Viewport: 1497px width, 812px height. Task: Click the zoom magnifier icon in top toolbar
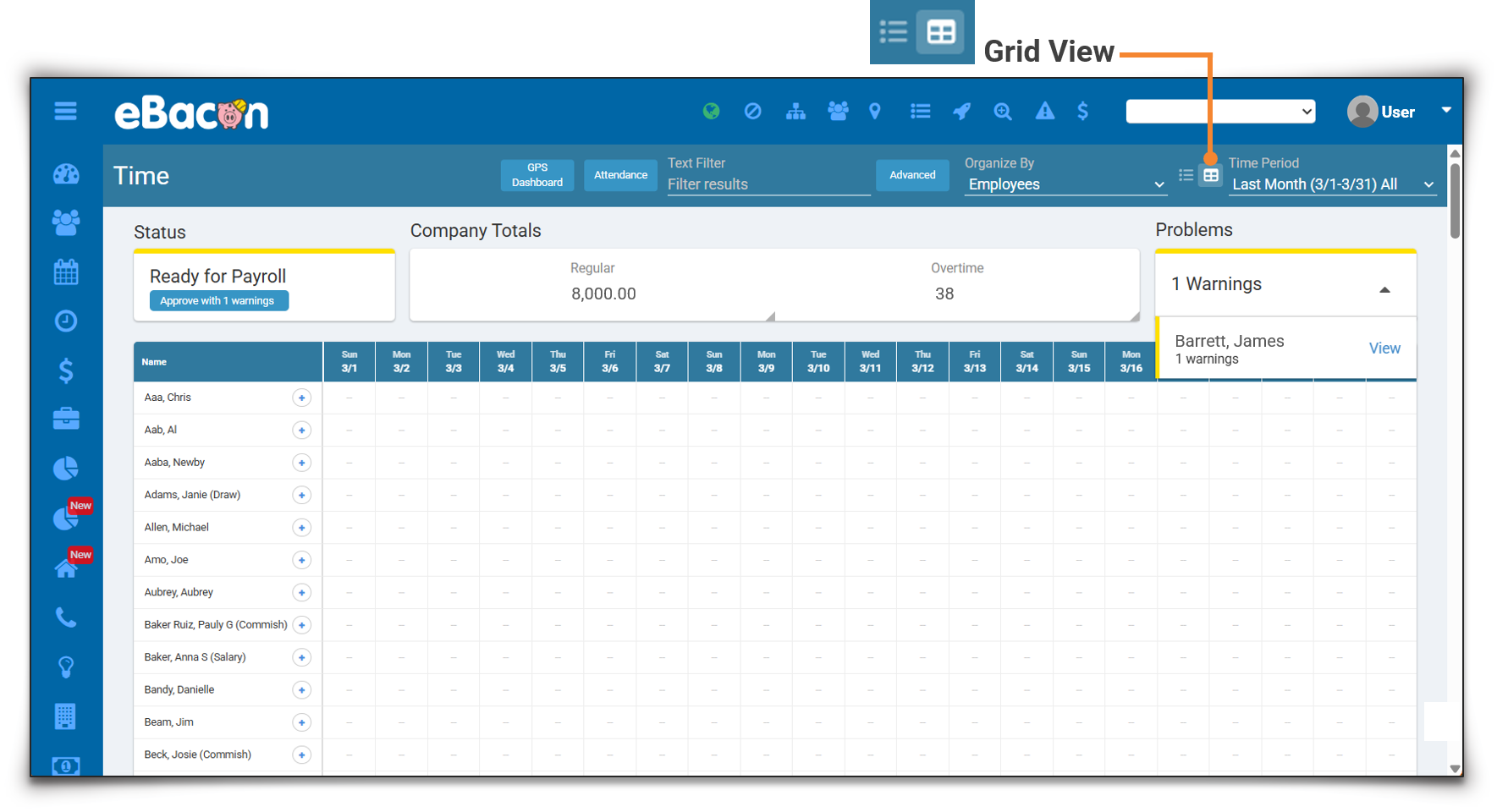1003,111
